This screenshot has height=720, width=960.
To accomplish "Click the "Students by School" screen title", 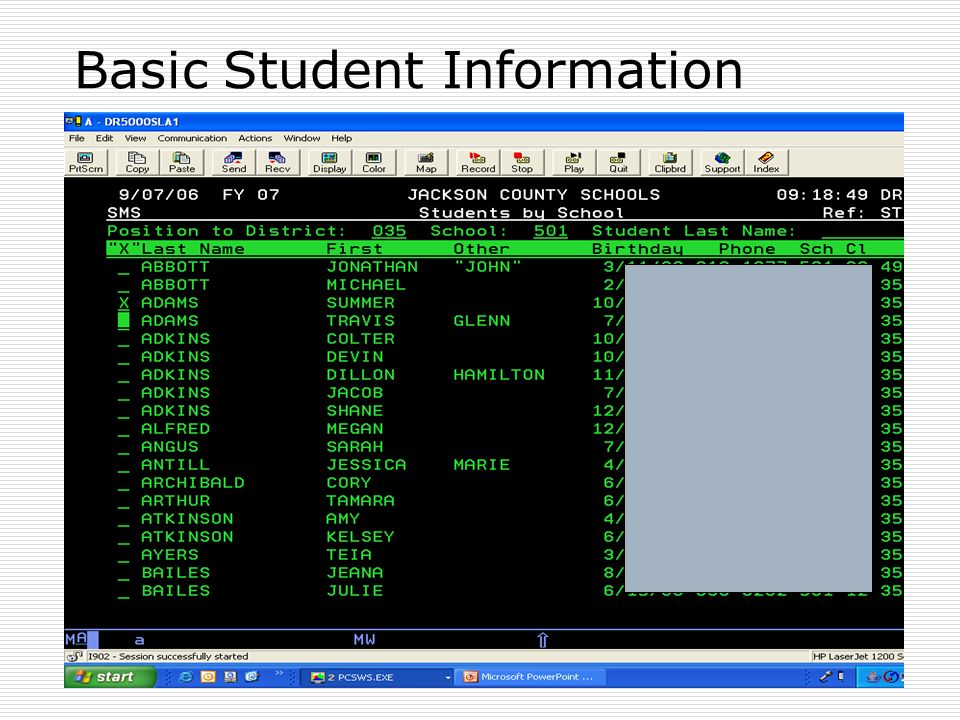I will pos(522,213).
